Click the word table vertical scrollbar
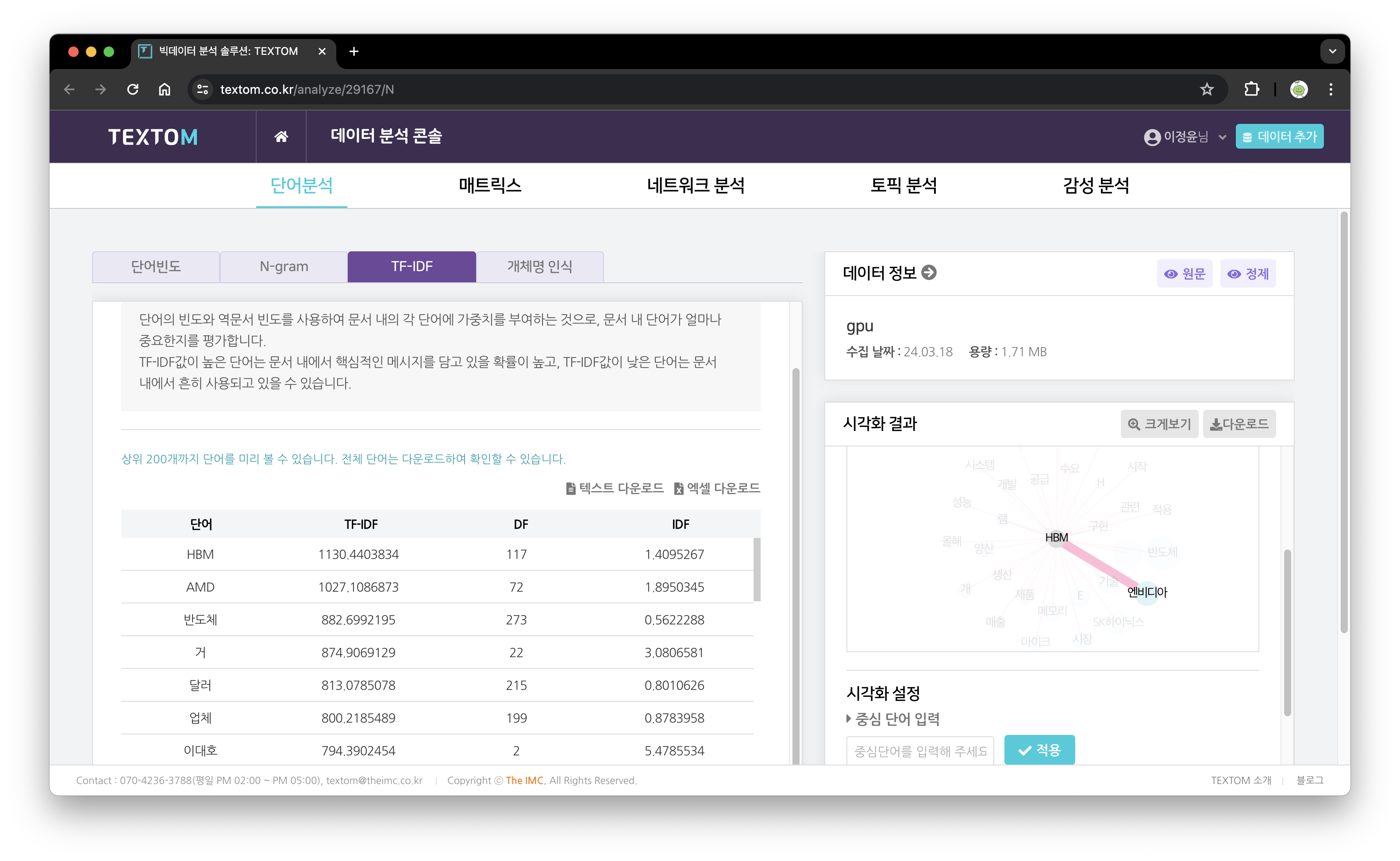 [757, 569]
